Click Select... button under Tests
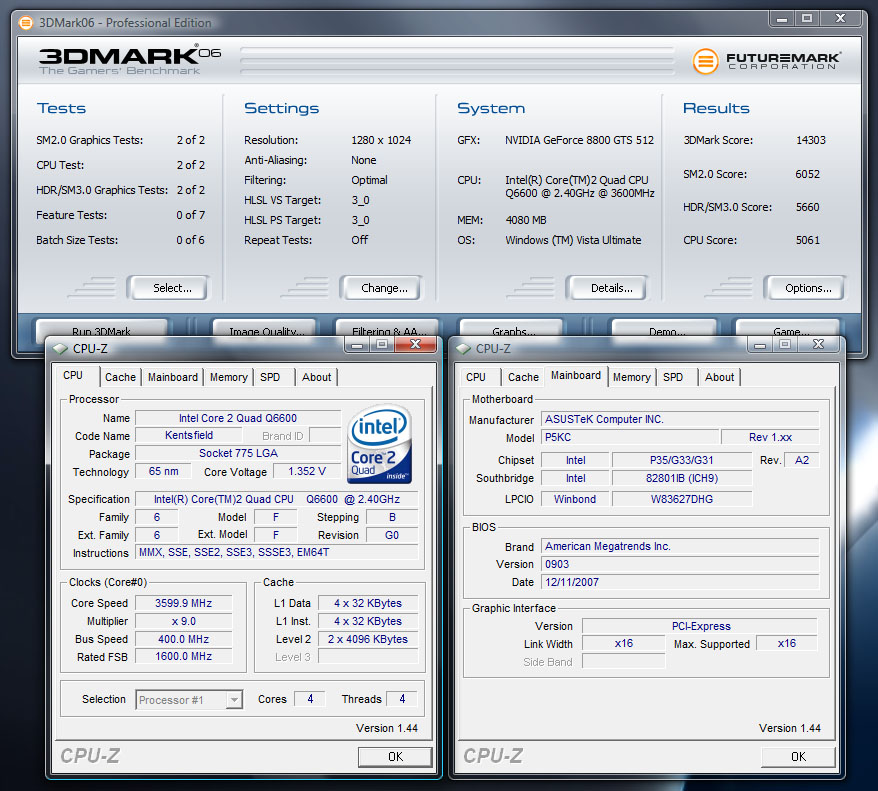Viewport: 878px width, 791px height. [169, 288]
